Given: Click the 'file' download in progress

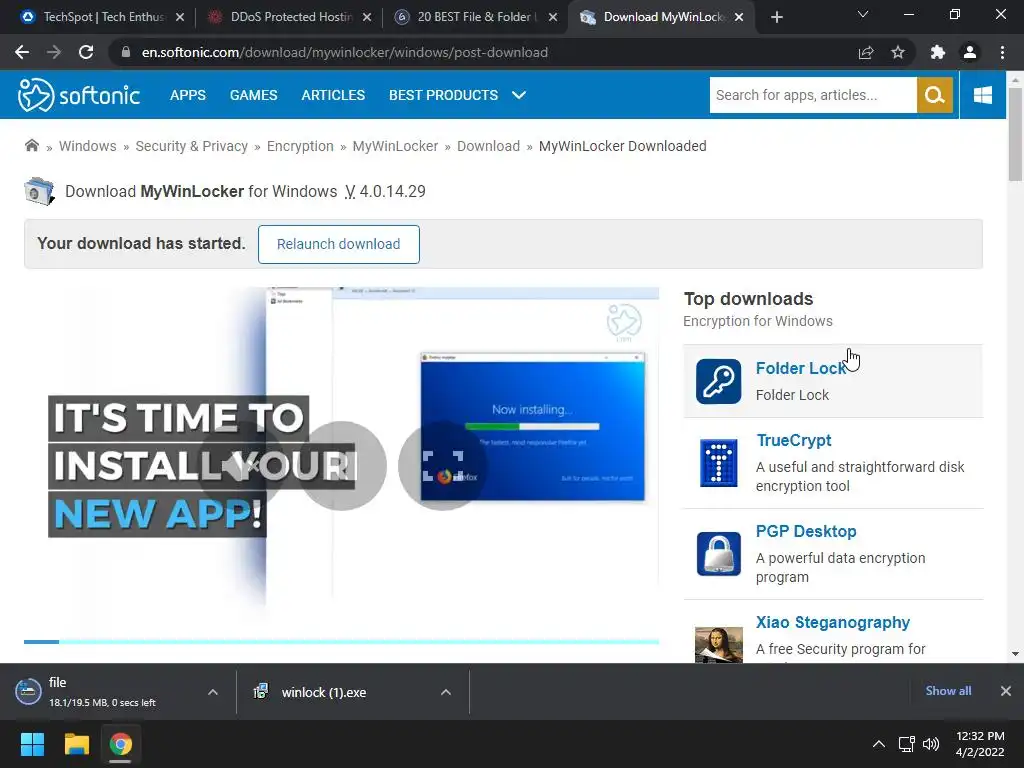Looking at the screenshot, I should pos(102,692).
